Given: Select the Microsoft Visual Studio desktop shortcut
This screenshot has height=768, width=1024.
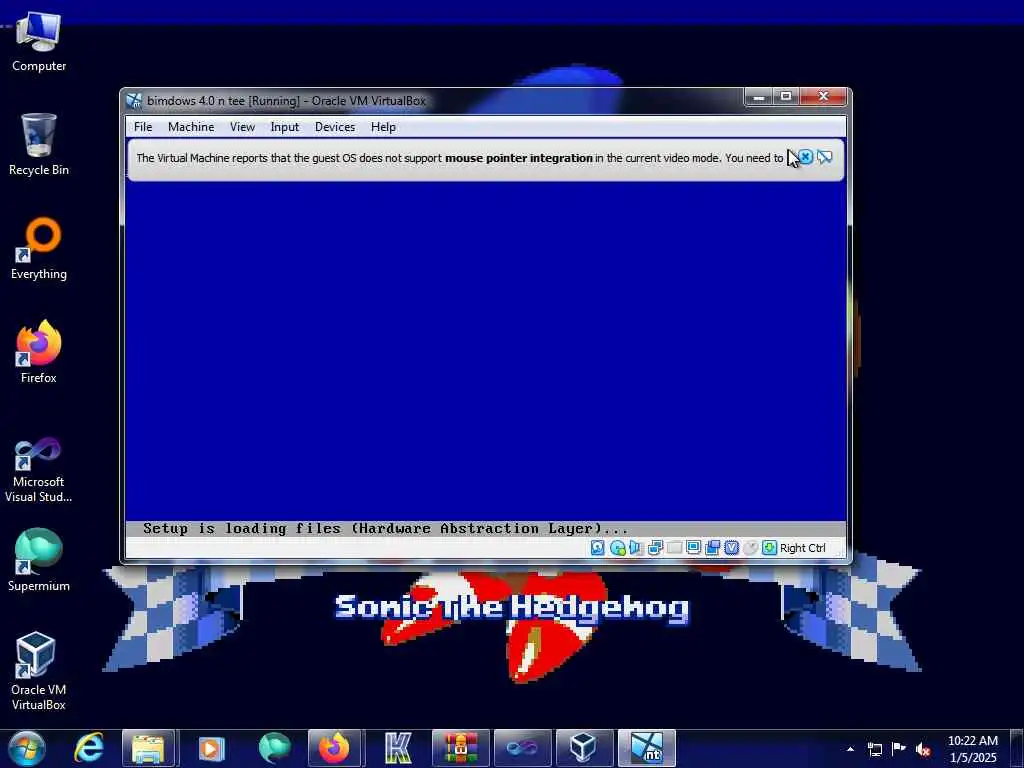Looking at the screenshot, I should point(39,470).
